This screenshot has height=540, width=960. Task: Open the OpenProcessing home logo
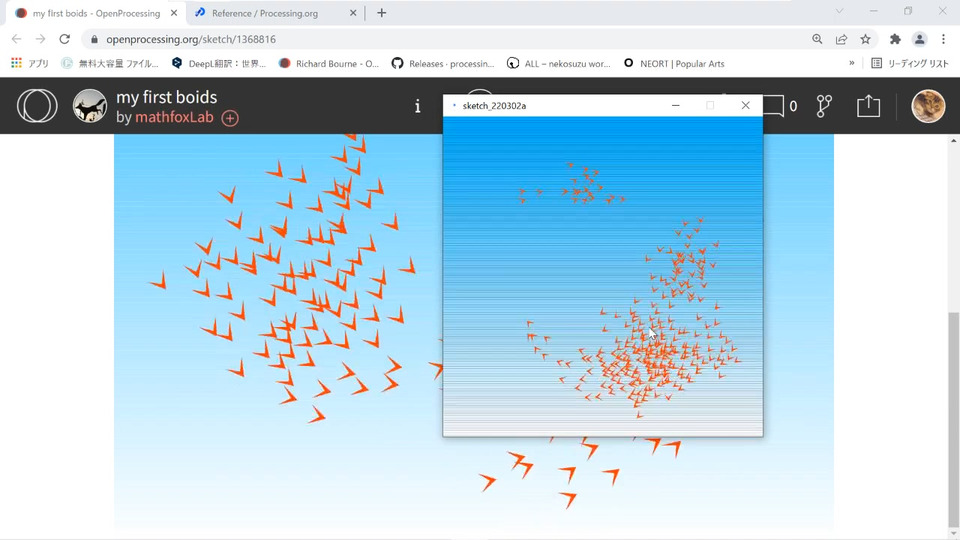(x=37, y=106)
